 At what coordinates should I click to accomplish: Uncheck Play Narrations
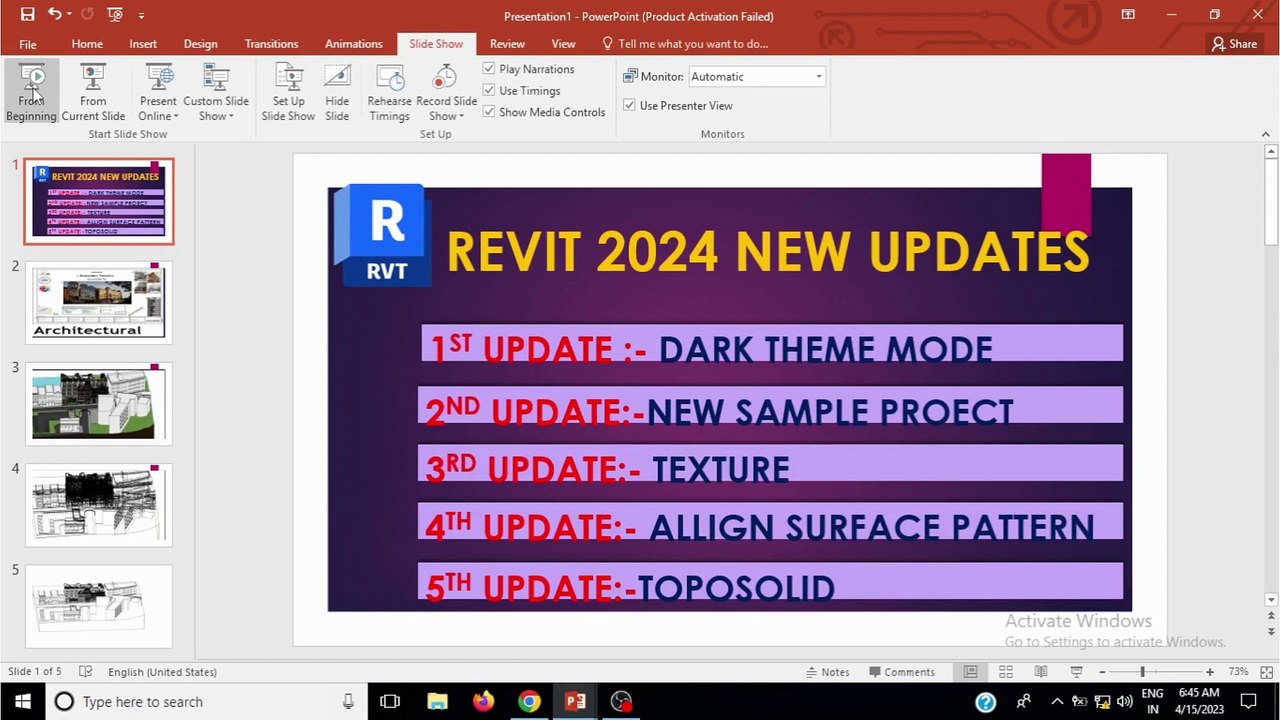[489, 69]
